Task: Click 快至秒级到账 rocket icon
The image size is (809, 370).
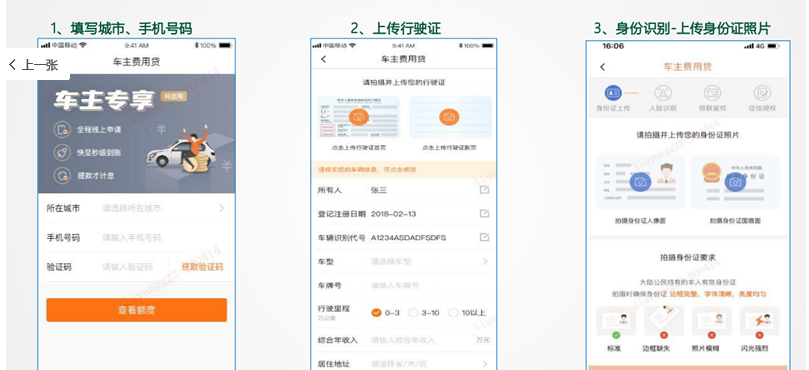Action: point(61,153)
